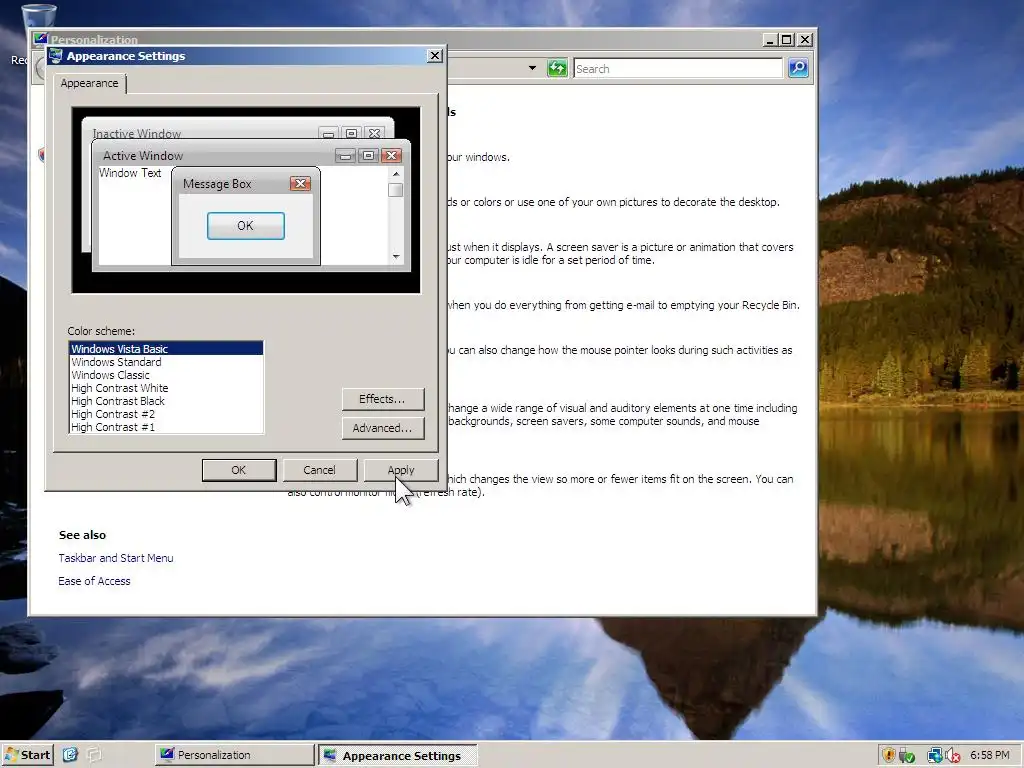Open the security shield tray icon
The width and height of the screenshot is (1024, 768).
(888, 756)
